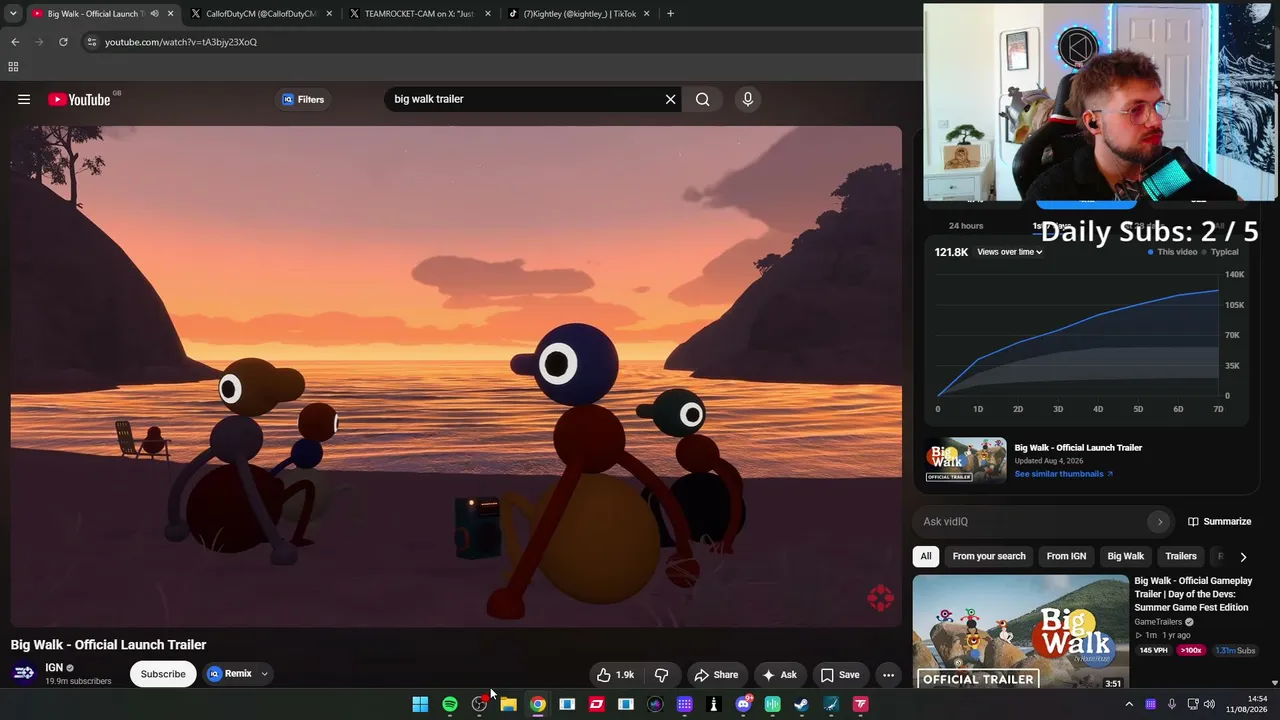
Task: Dislike the Big Walk trailer
Action: pyautogui.click(x=661, y=675)
